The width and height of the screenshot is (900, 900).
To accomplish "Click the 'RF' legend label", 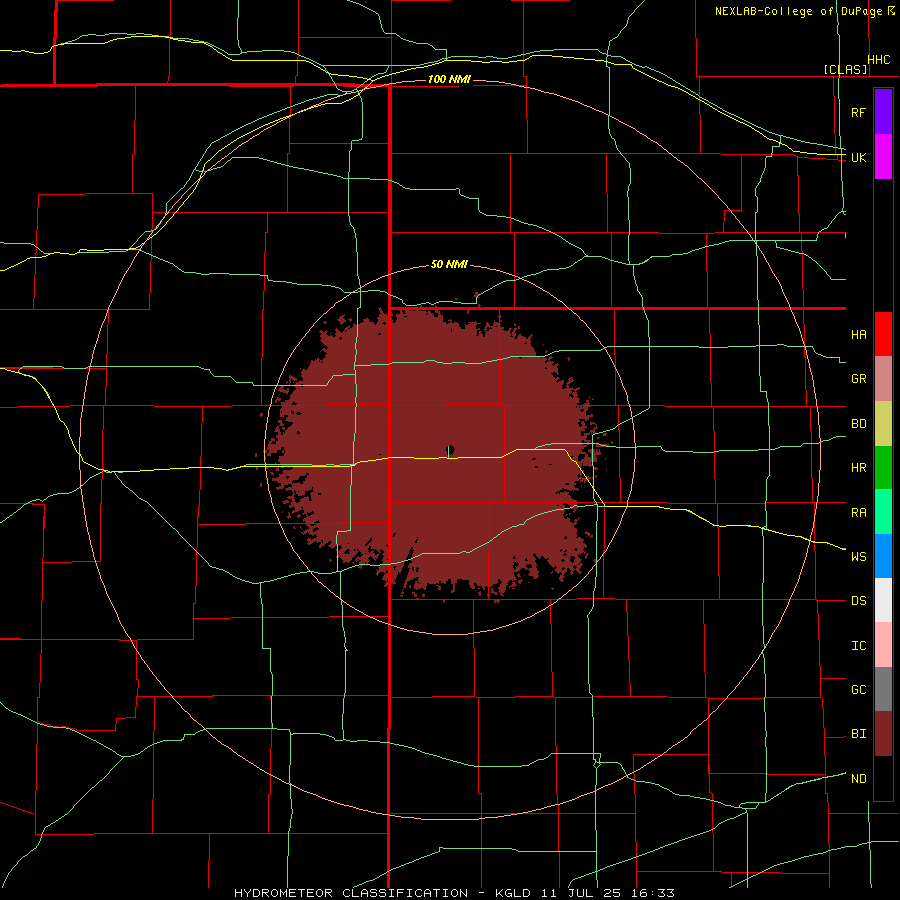I will click(859, 112).
